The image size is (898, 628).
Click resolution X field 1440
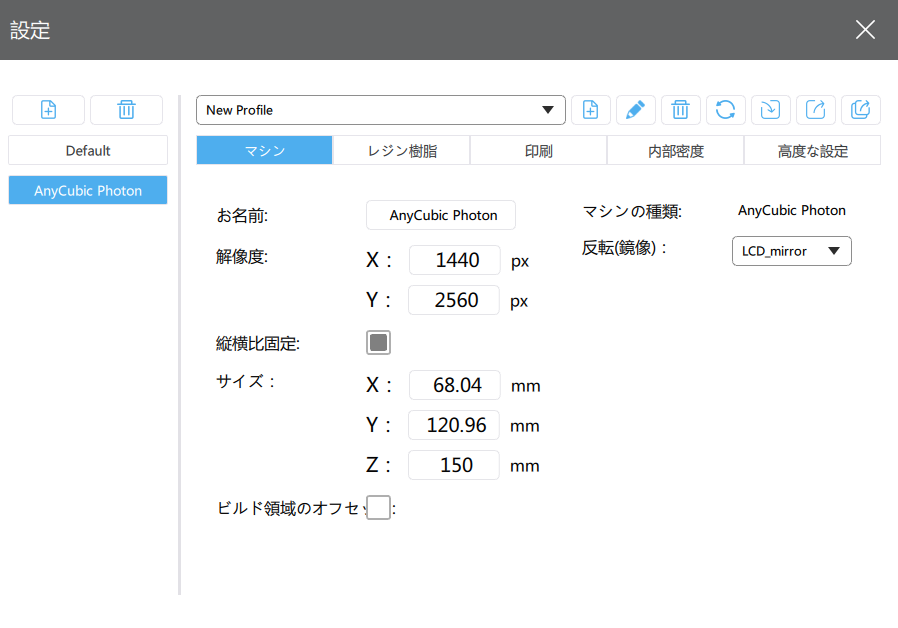(455, 260)
